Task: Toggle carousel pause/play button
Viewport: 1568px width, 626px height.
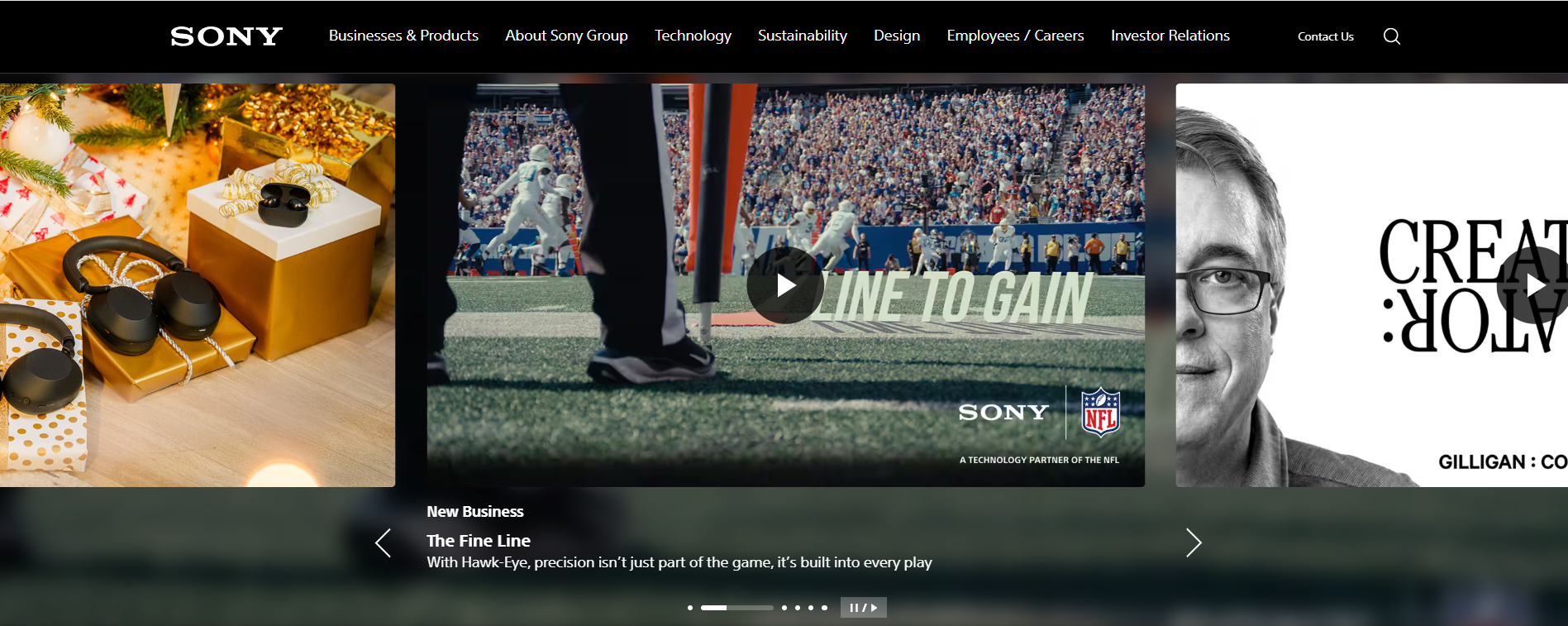Action: 864,608
